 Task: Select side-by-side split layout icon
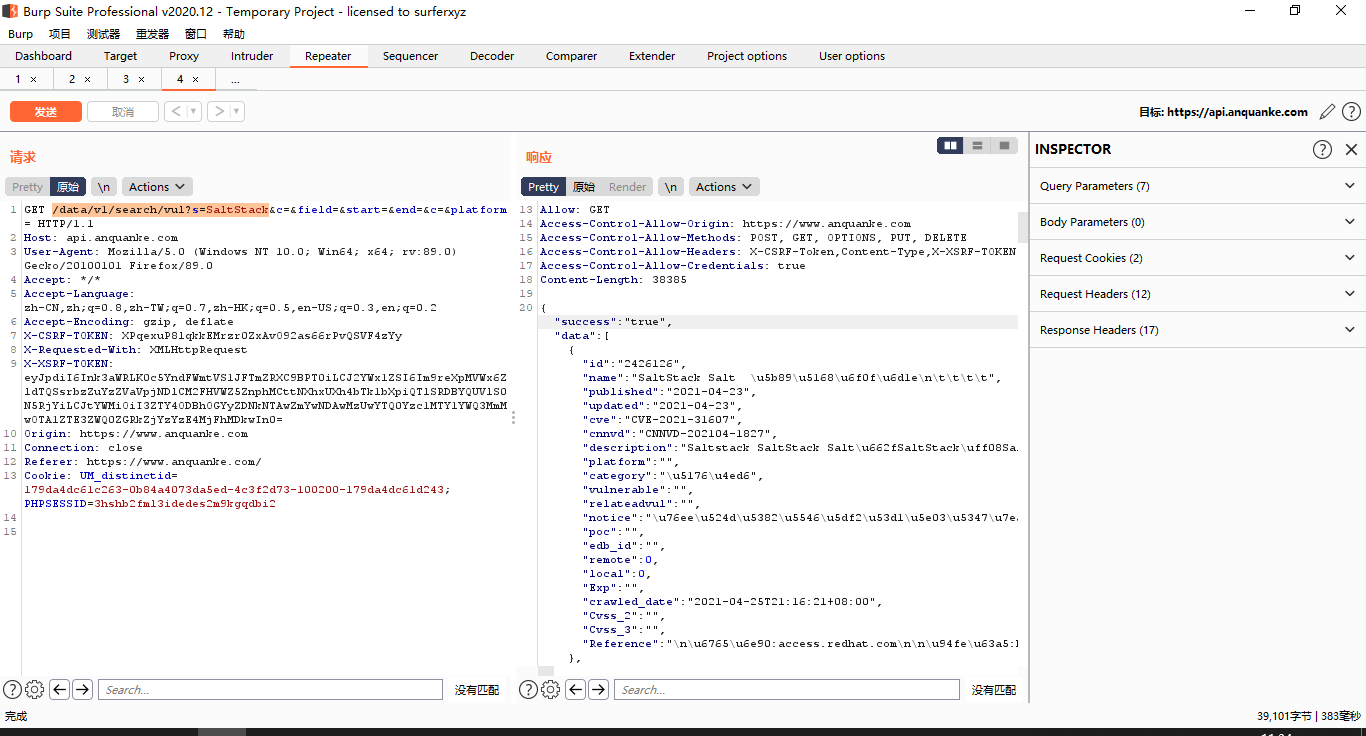pyautogui.click(x=950, y=146)
